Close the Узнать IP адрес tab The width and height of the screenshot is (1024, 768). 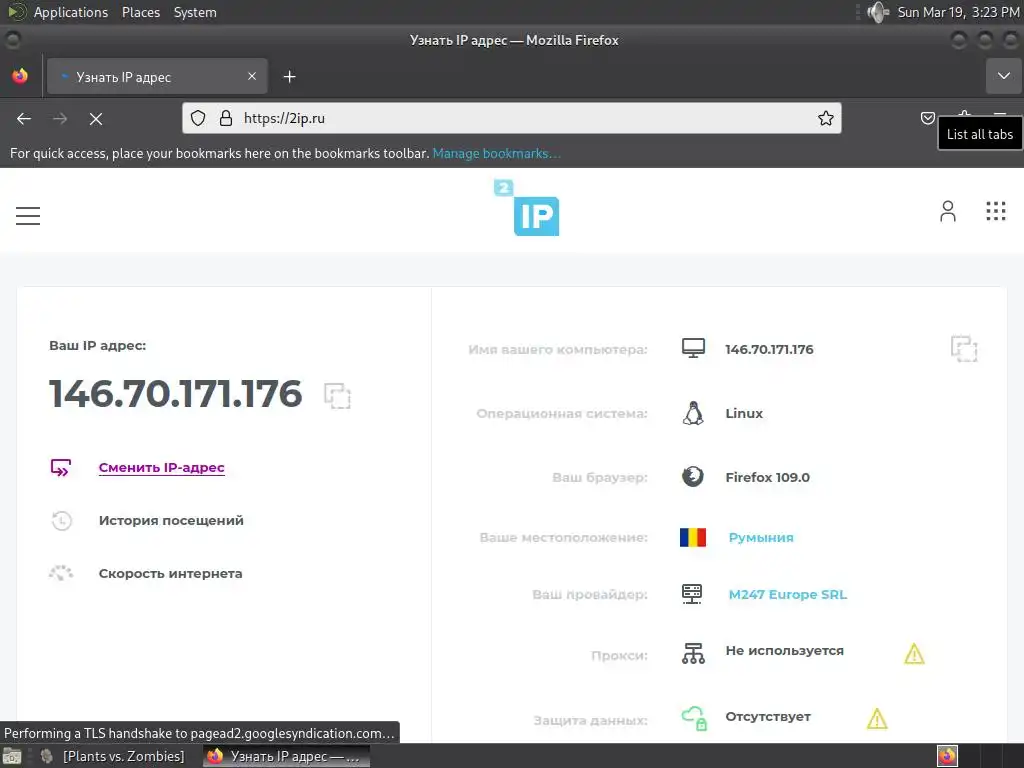tap(252, 76)
